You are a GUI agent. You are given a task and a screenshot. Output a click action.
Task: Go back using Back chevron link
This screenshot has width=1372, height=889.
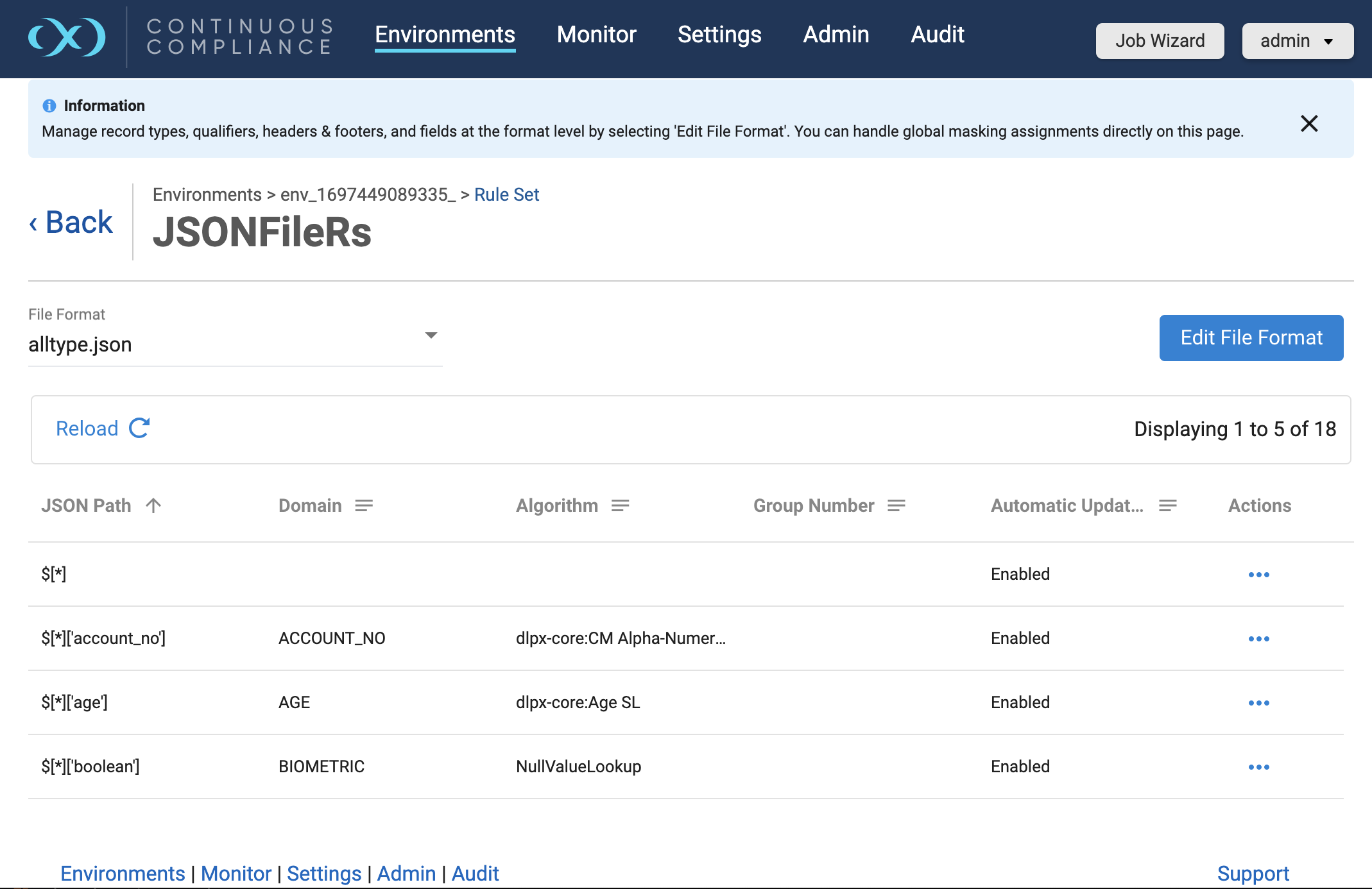[x=71, y=223]
